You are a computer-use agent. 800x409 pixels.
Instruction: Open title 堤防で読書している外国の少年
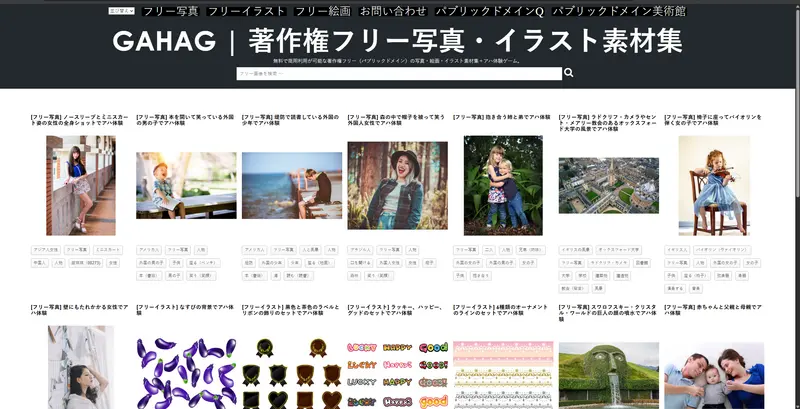point(290,120)
